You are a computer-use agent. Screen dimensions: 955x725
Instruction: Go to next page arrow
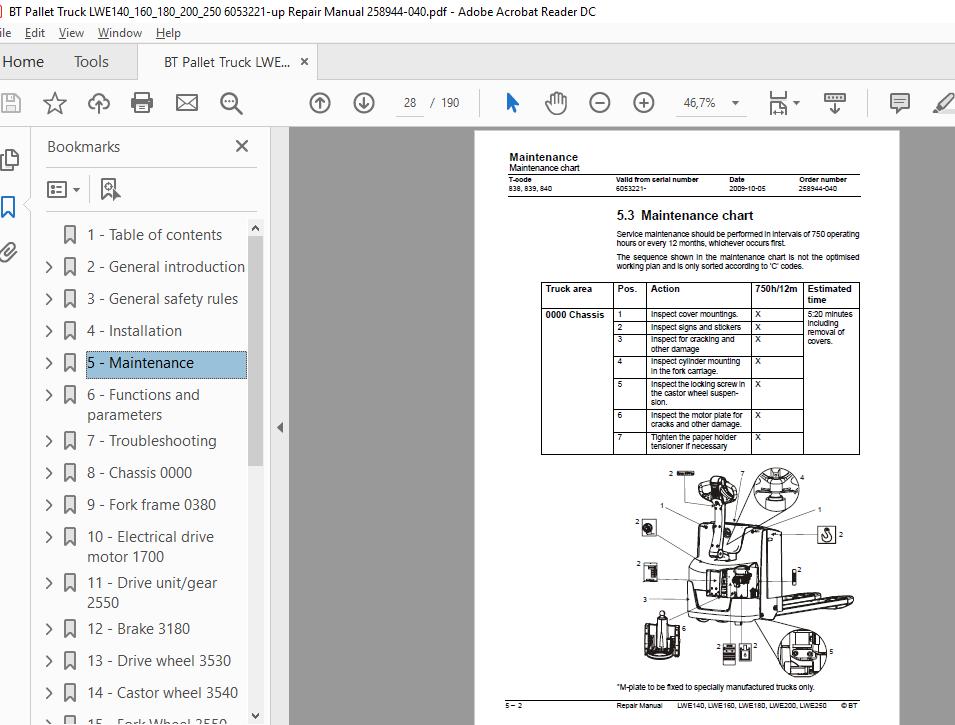click(364, 103)
